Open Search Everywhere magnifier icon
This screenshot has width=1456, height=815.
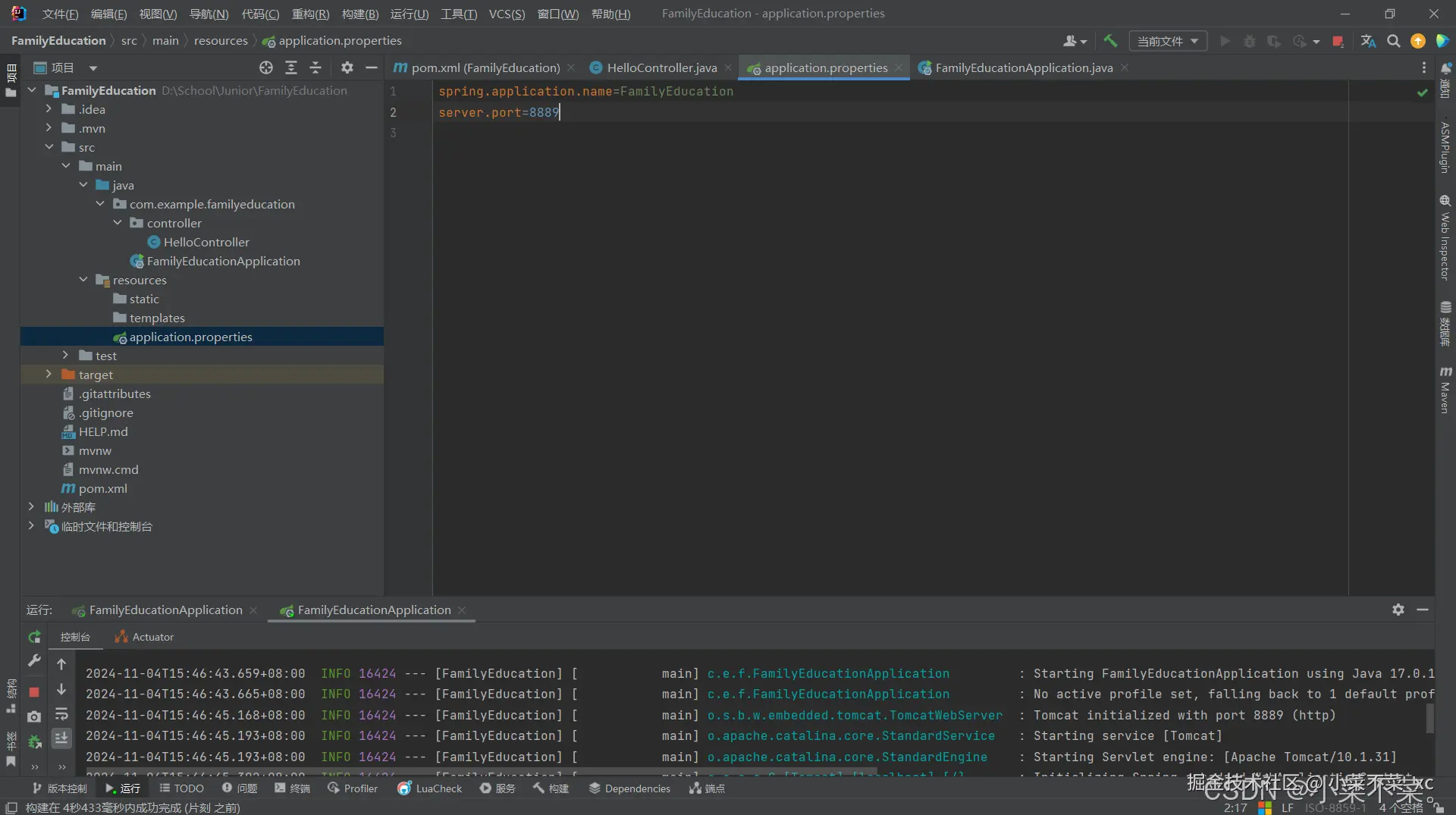click(1393, 41)
